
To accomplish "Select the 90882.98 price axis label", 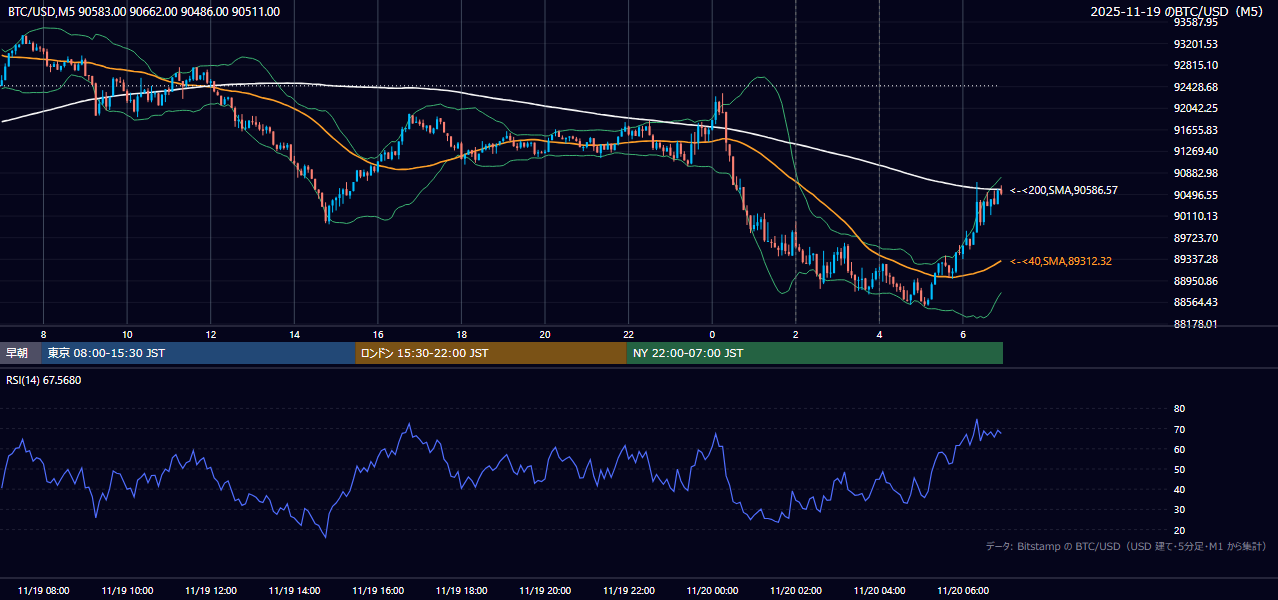I will pyautogui.click(x=1196, y=173).
